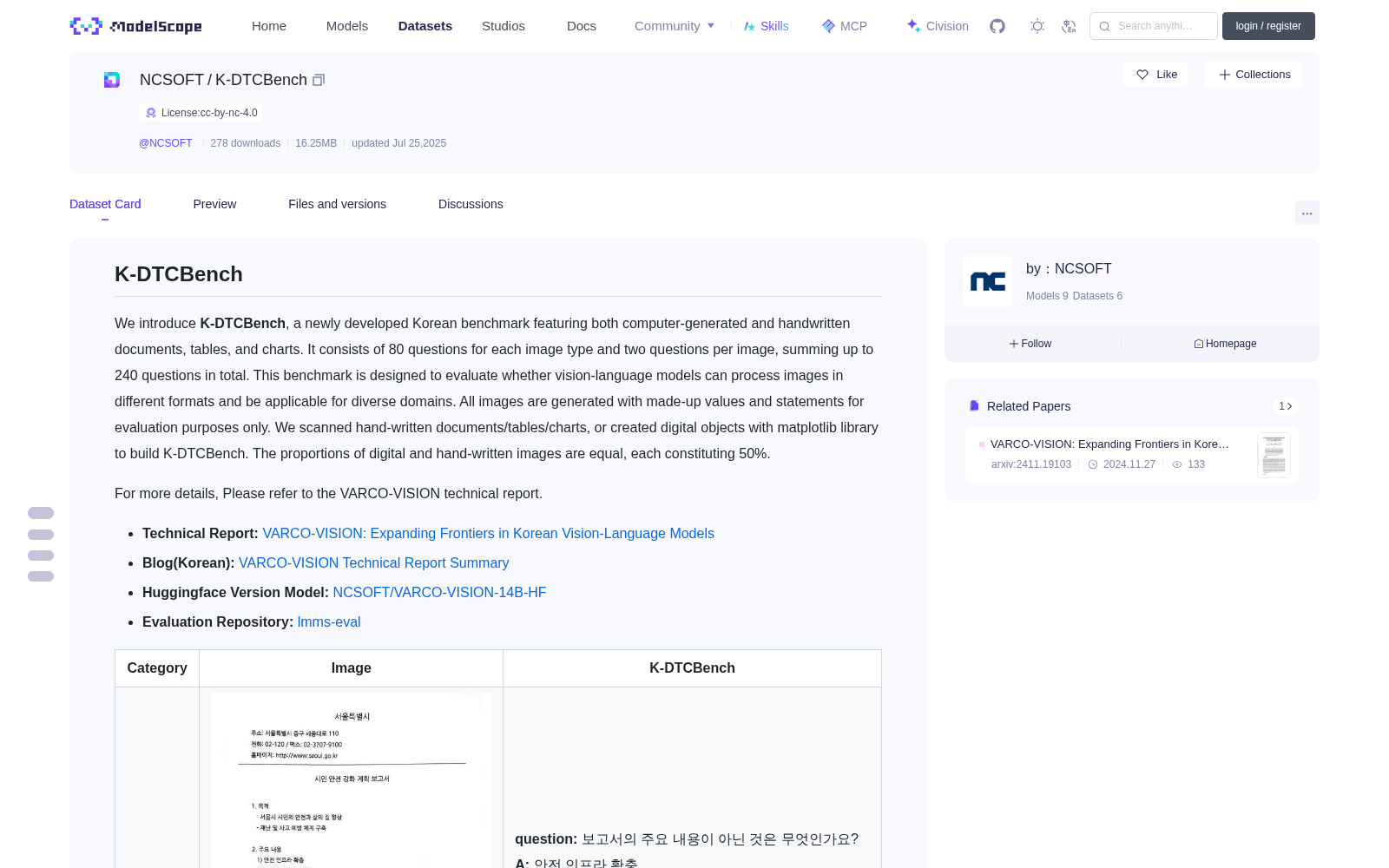The width and height of the screenshot is (1389, 868).
Task: Switch to the Preview tab
Action: tap(214, 204)
